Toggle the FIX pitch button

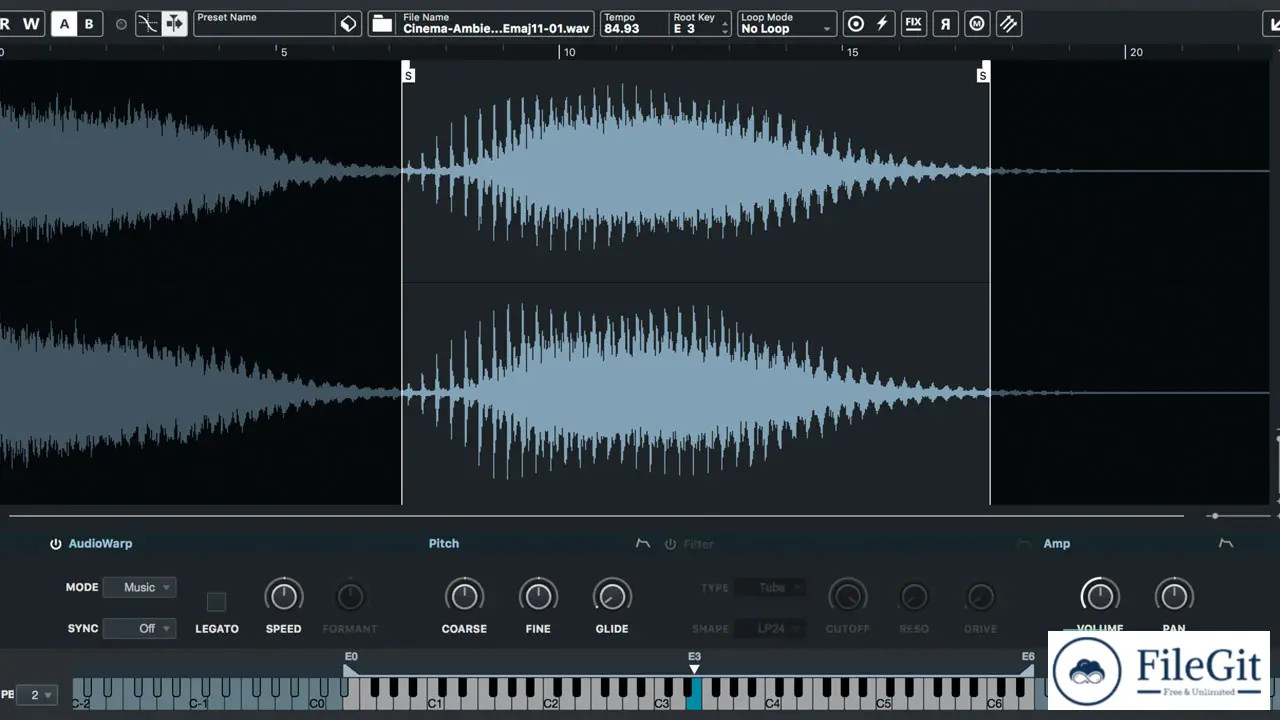coord(913,24)
